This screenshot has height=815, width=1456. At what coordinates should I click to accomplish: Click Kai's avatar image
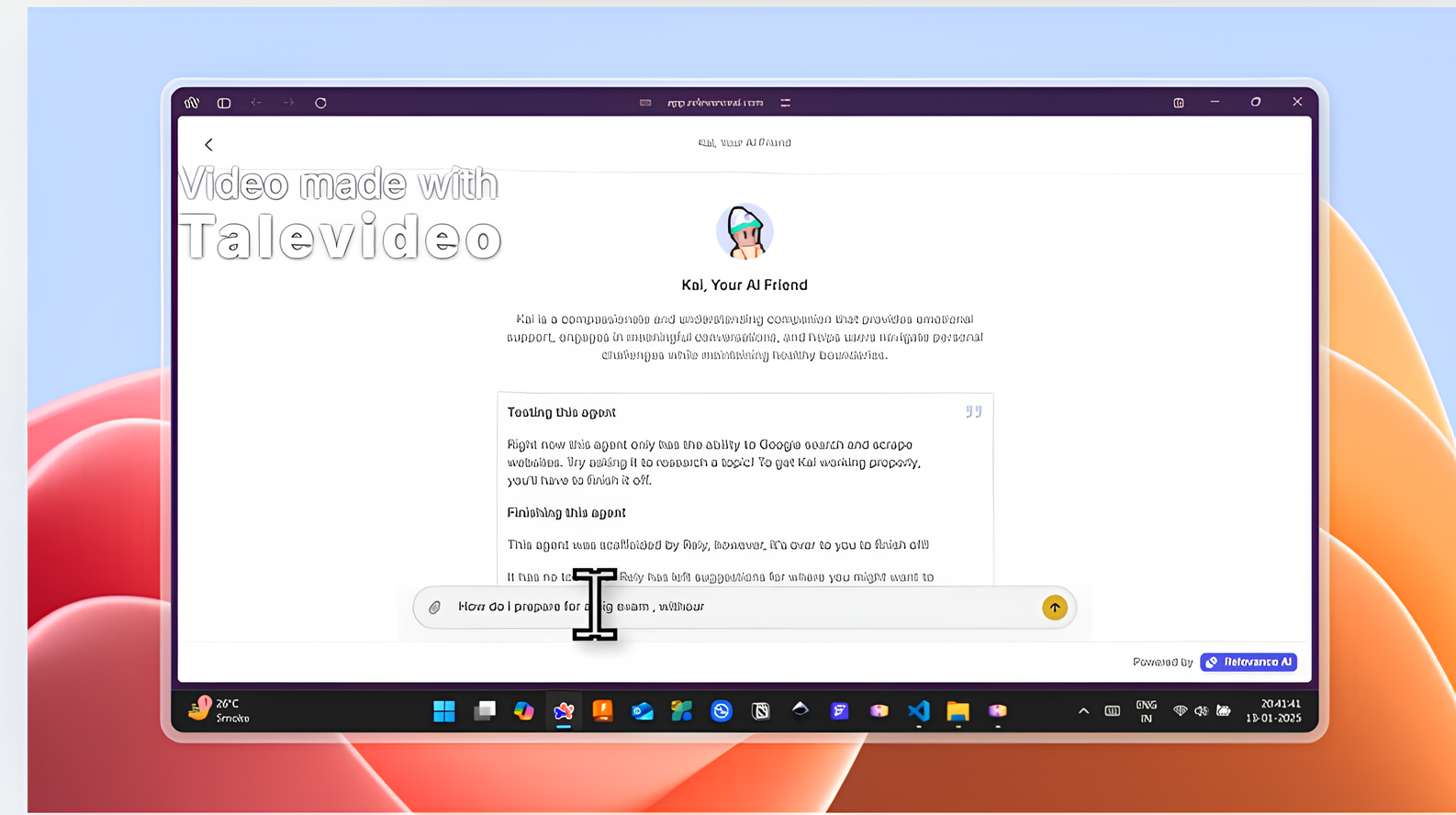point(745,232)
